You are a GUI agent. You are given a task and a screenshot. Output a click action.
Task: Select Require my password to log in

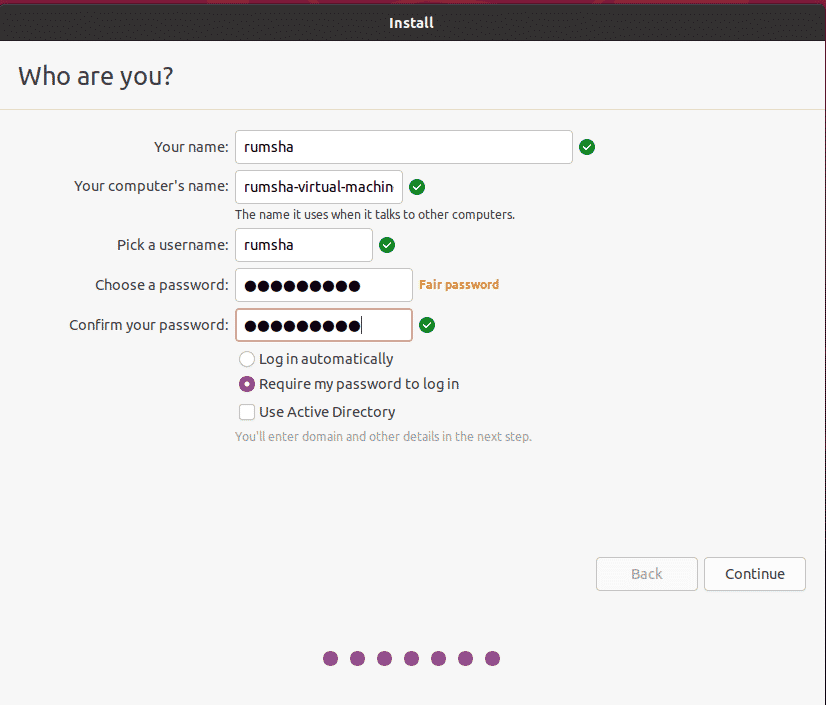247,384
